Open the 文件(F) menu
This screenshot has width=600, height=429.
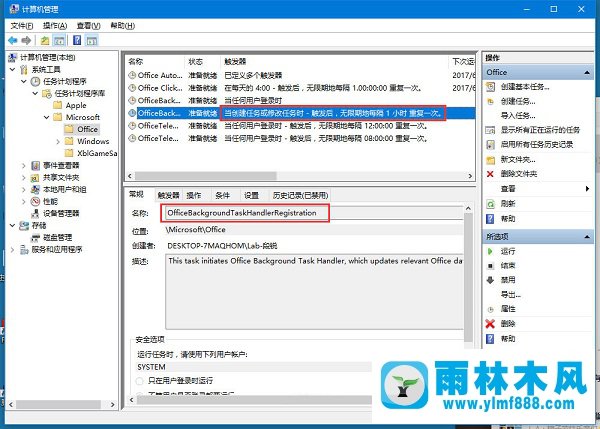pyautogui.click(x=21, y=26)
